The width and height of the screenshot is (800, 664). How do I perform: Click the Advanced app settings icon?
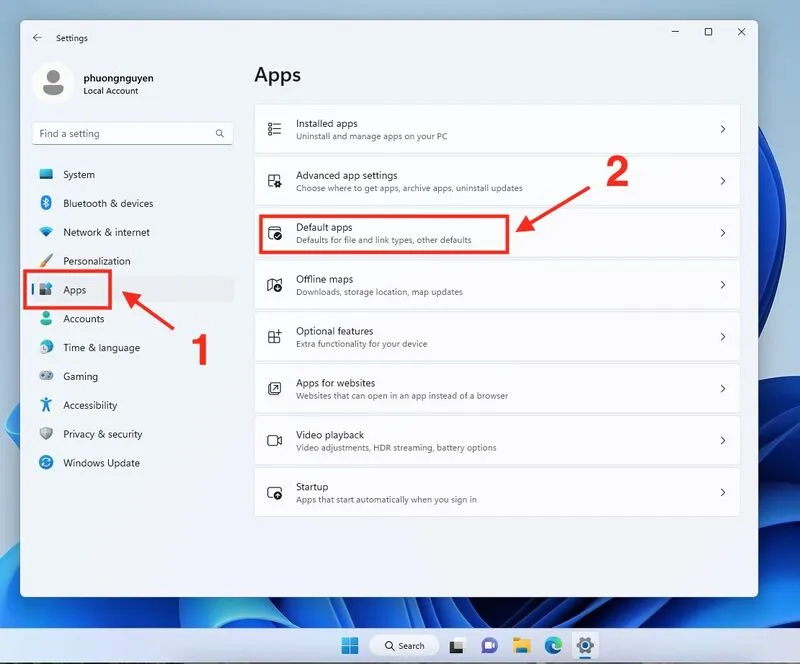(274, 181)
